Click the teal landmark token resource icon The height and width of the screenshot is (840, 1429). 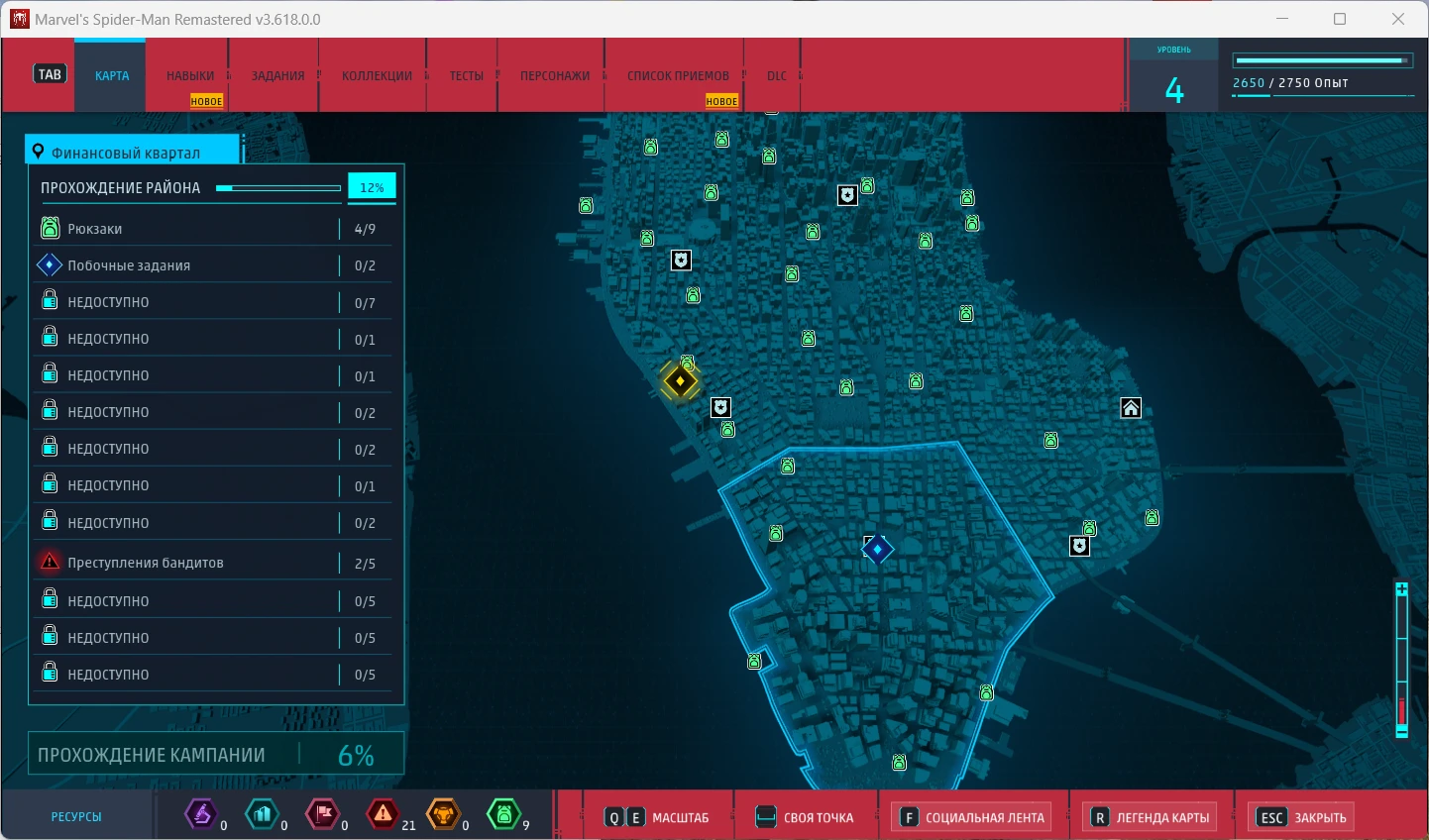pyautogui.click(x=262, y=814)
